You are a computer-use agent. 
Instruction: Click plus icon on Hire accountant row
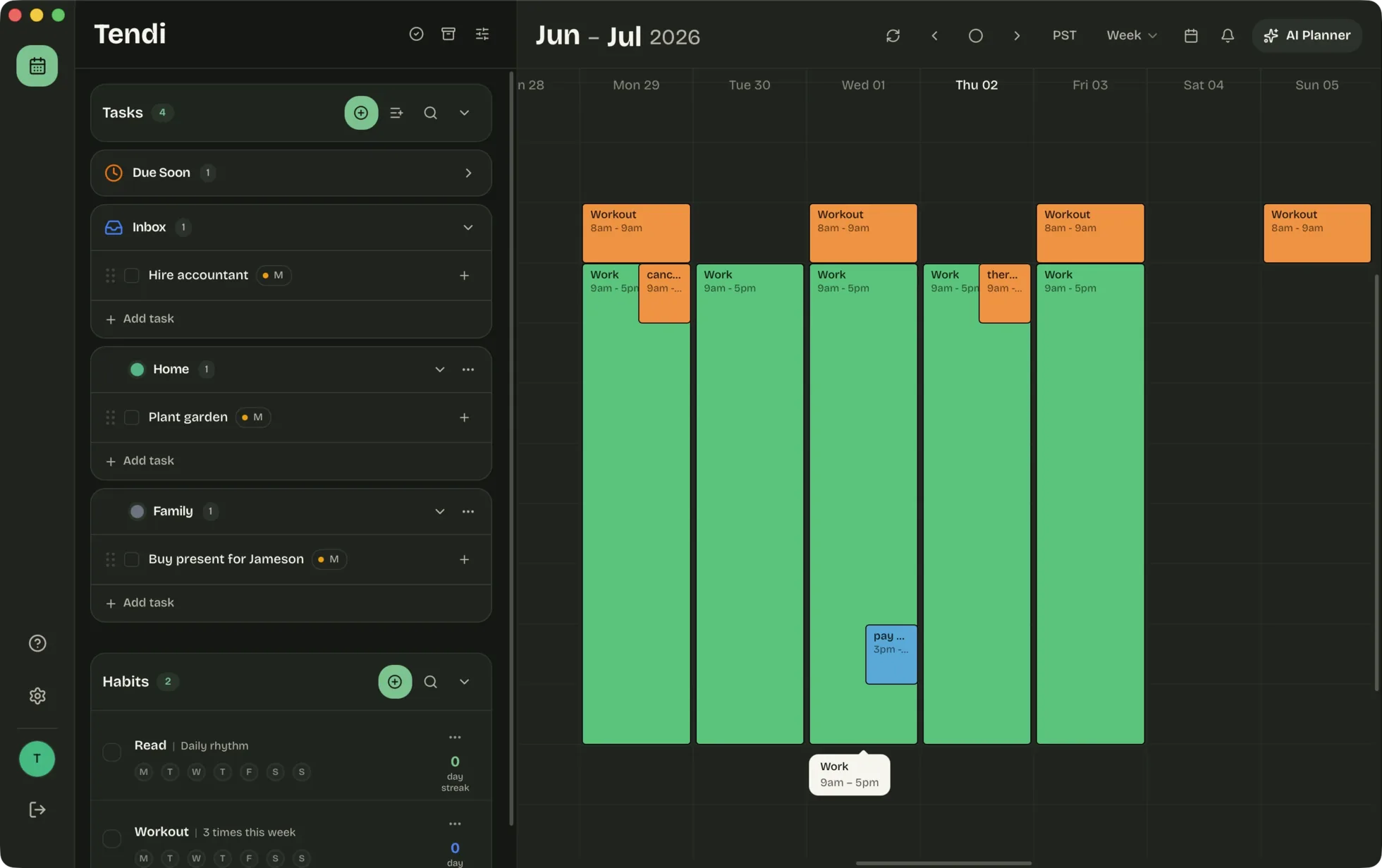464,276
